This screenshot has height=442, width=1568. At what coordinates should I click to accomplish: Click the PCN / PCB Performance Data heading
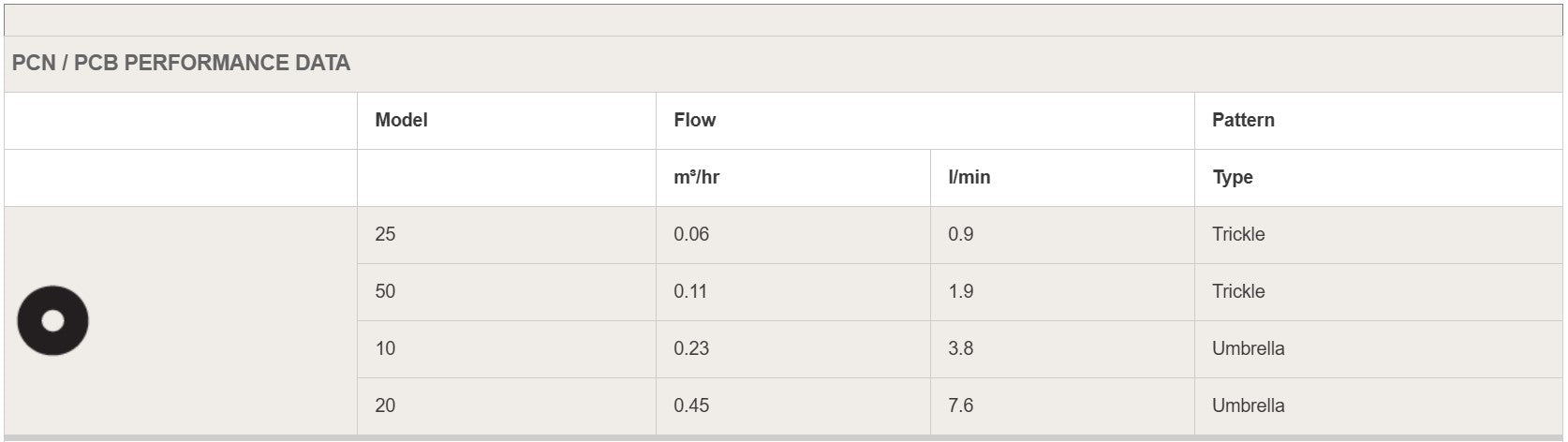[x=181, y=63]
